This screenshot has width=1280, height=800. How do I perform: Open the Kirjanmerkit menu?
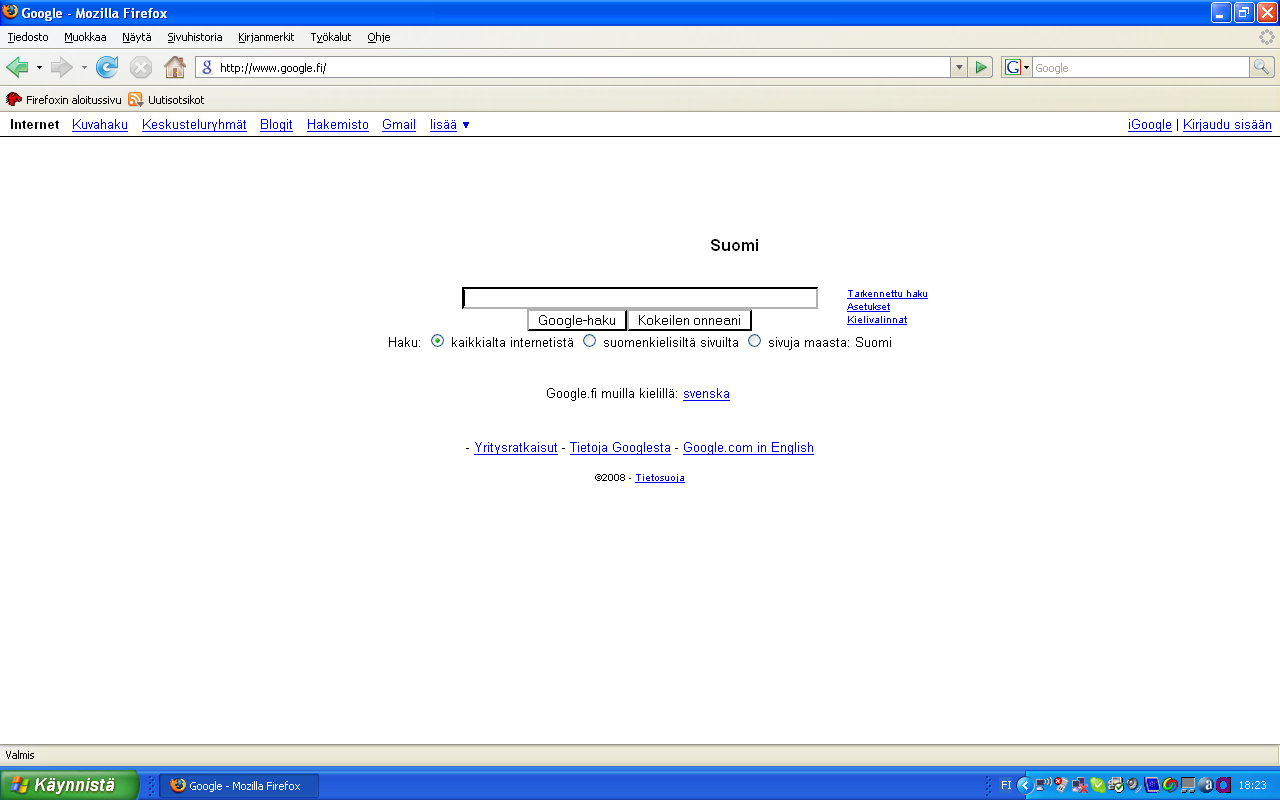[266, 37]
